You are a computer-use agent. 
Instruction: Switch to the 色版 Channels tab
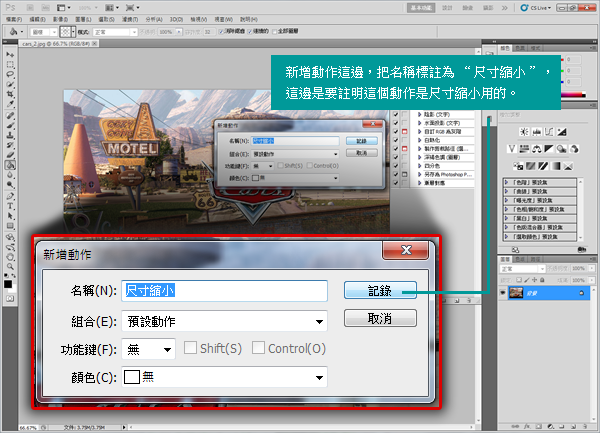(x=520, y=259)
